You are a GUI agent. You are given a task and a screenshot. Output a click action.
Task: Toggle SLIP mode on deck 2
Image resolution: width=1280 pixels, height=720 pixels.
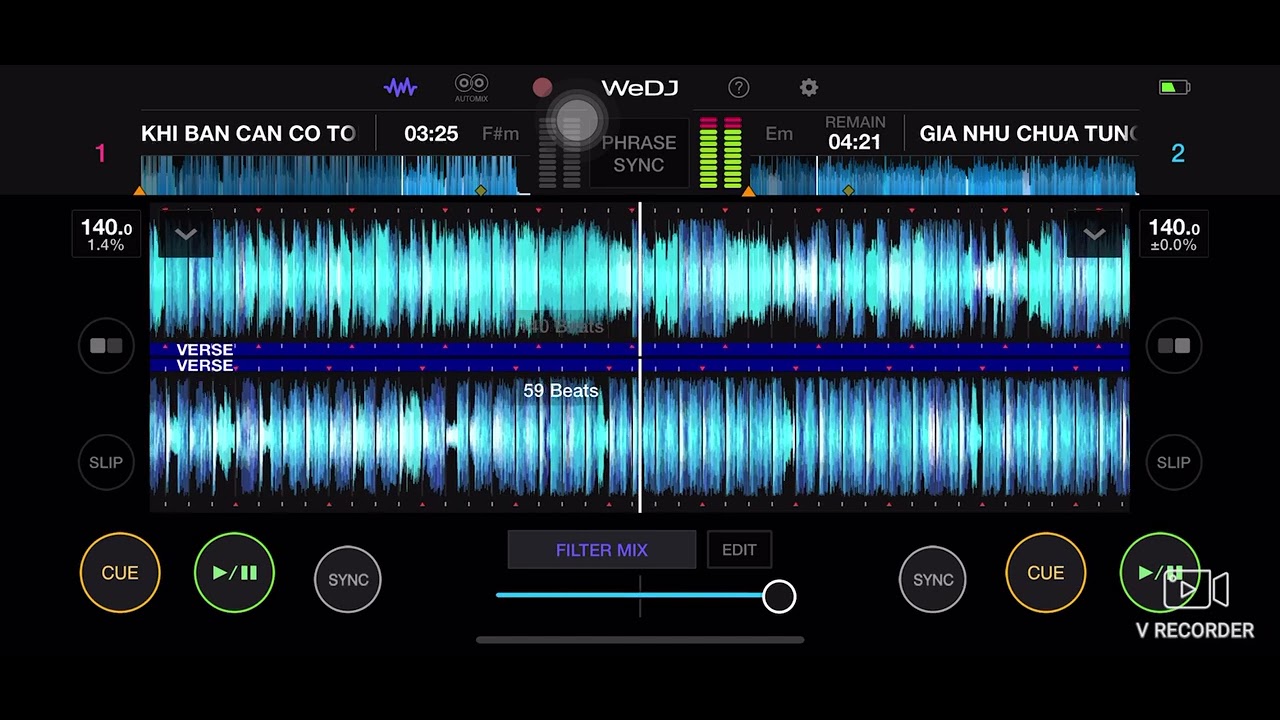click(1174, 462)
